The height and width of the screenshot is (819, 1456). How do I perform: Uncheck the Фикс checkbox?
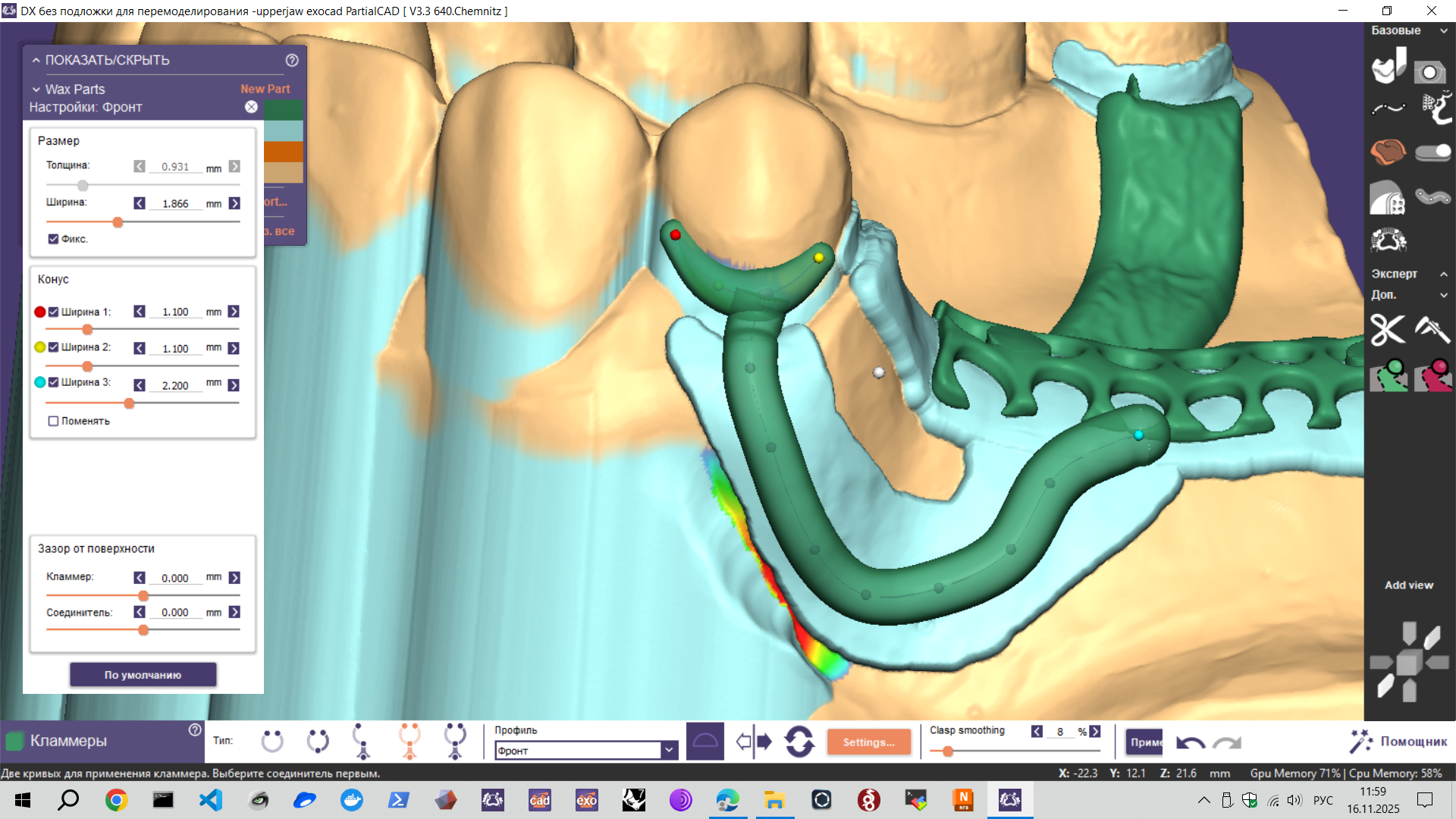click(x=53, y=238)
